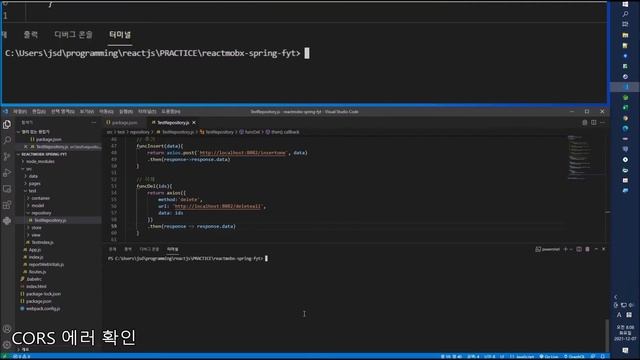Click the open changes icon in the editor toolbar
The width and height of the screenshot is (640, 360).
pyautogui.click(x=584, y=122)
